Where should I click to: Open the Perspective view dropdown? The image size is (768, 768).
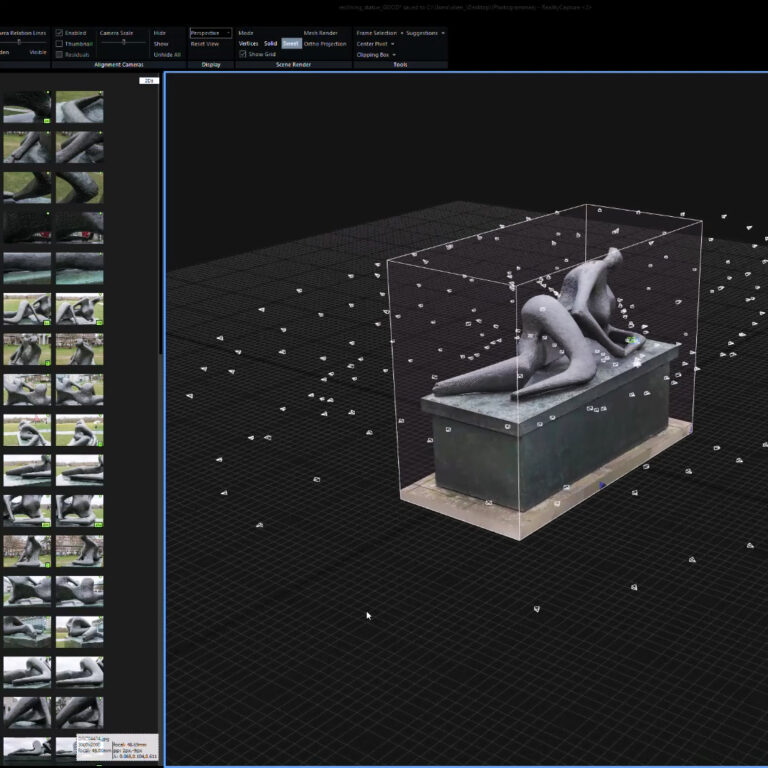210,33
